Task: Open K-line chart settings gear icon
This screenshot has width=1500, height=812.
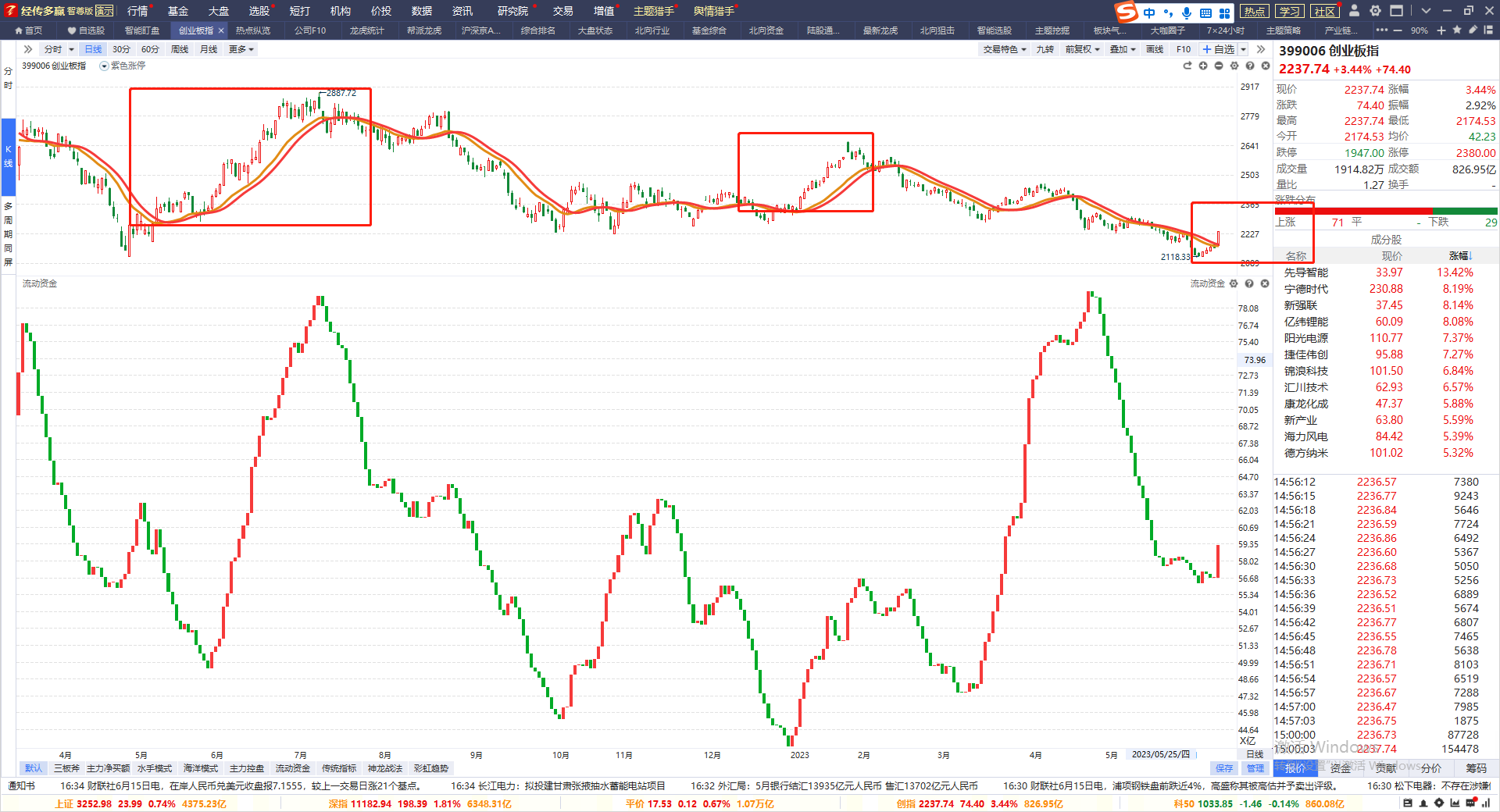Action: [1234, 66]
